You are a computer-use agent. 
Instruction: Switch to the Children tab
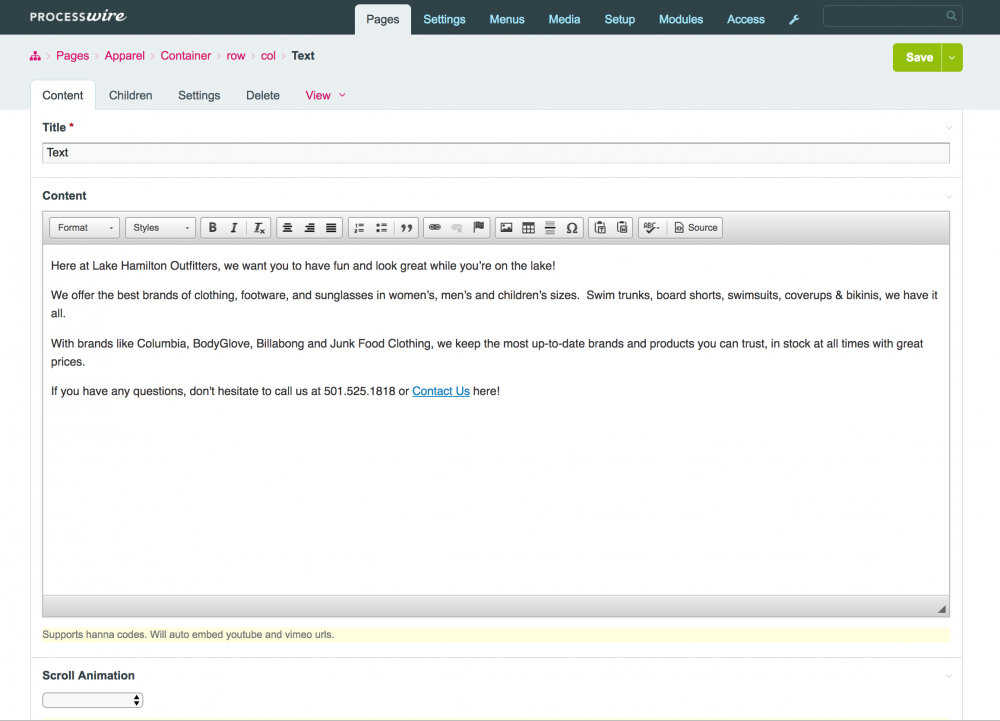[x=130, y=95]
